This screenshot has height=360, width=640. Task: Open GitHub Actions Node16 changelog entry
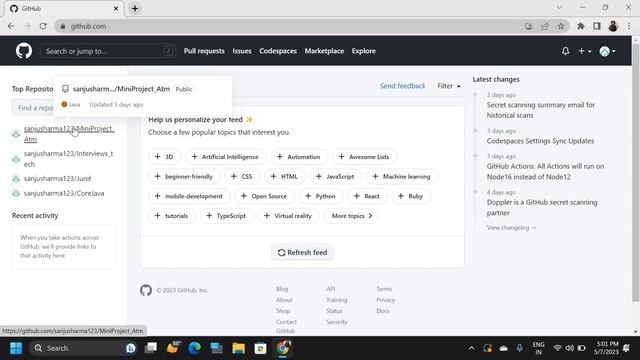point(545,171)
